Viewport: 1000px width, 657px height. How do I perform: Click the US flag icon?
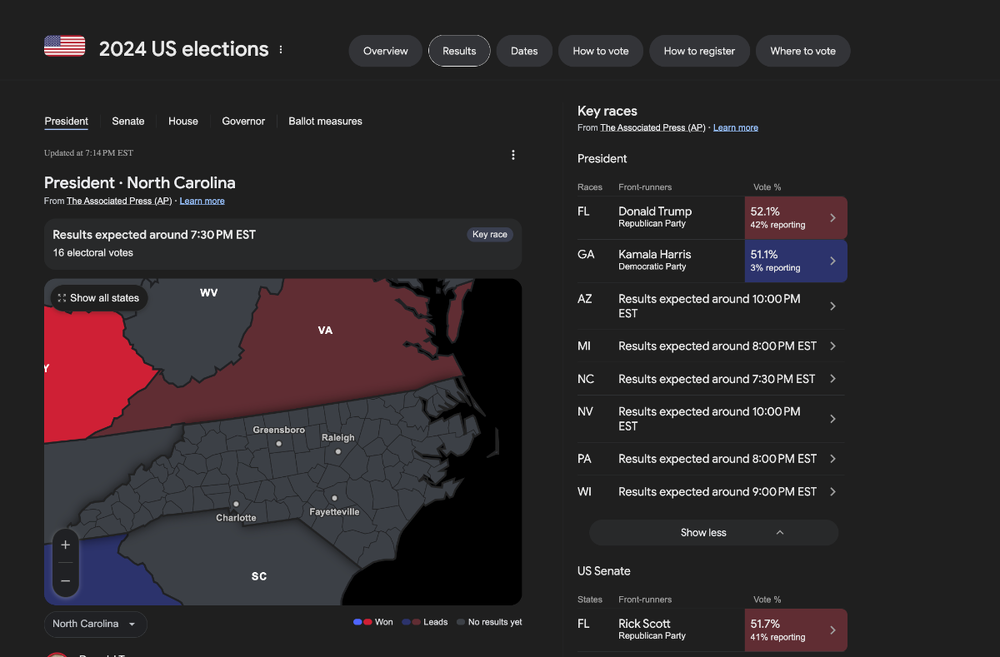point(64,46)
